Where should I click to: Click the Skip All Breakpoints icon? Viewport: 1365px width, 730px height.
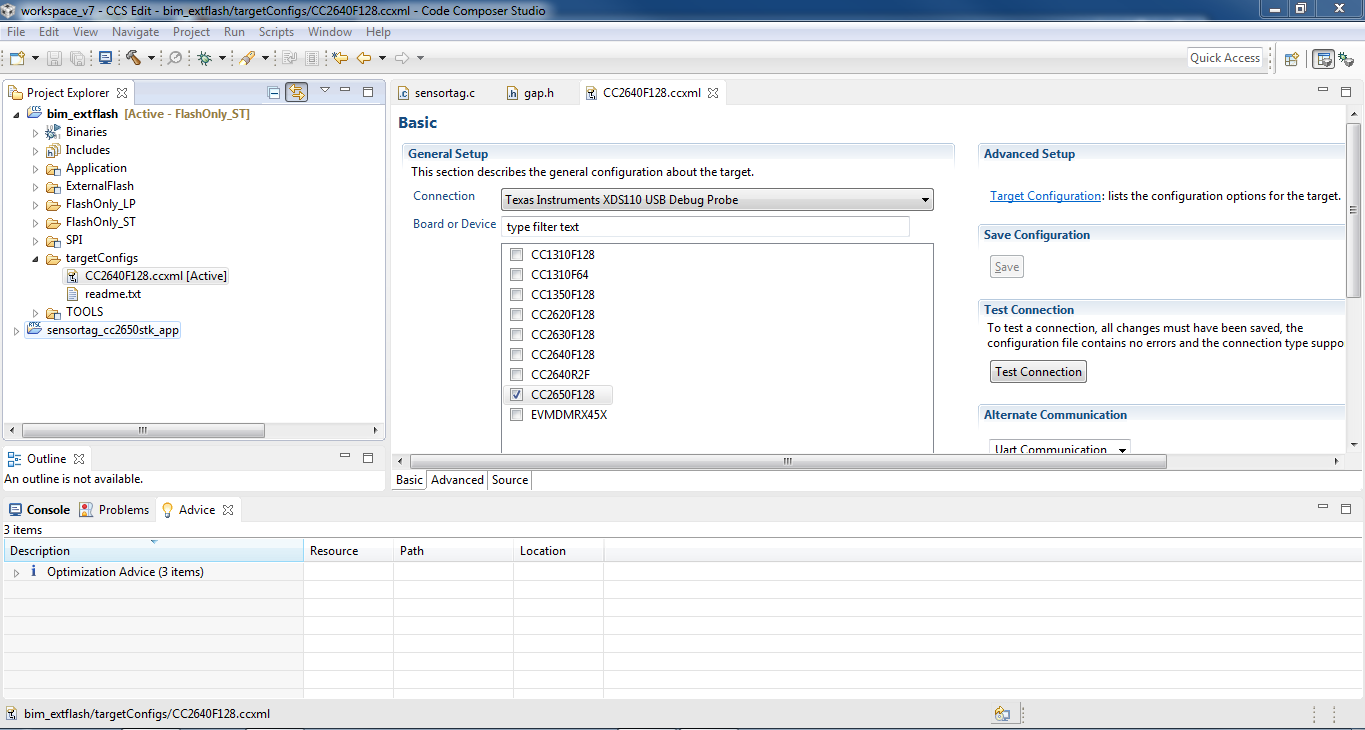[x=175, y=58]
